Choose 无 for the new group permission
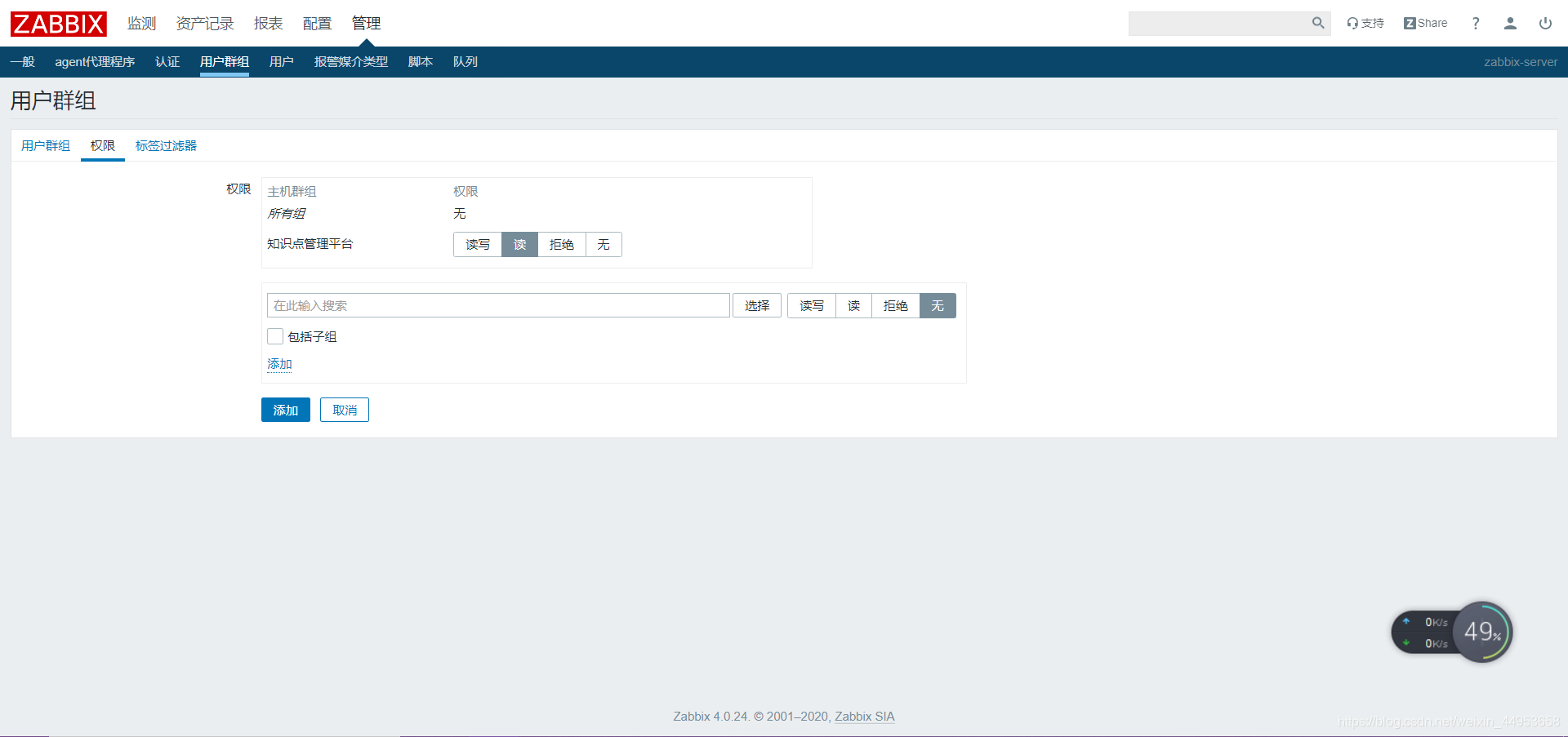1568x737 pixels. [938, 305]
